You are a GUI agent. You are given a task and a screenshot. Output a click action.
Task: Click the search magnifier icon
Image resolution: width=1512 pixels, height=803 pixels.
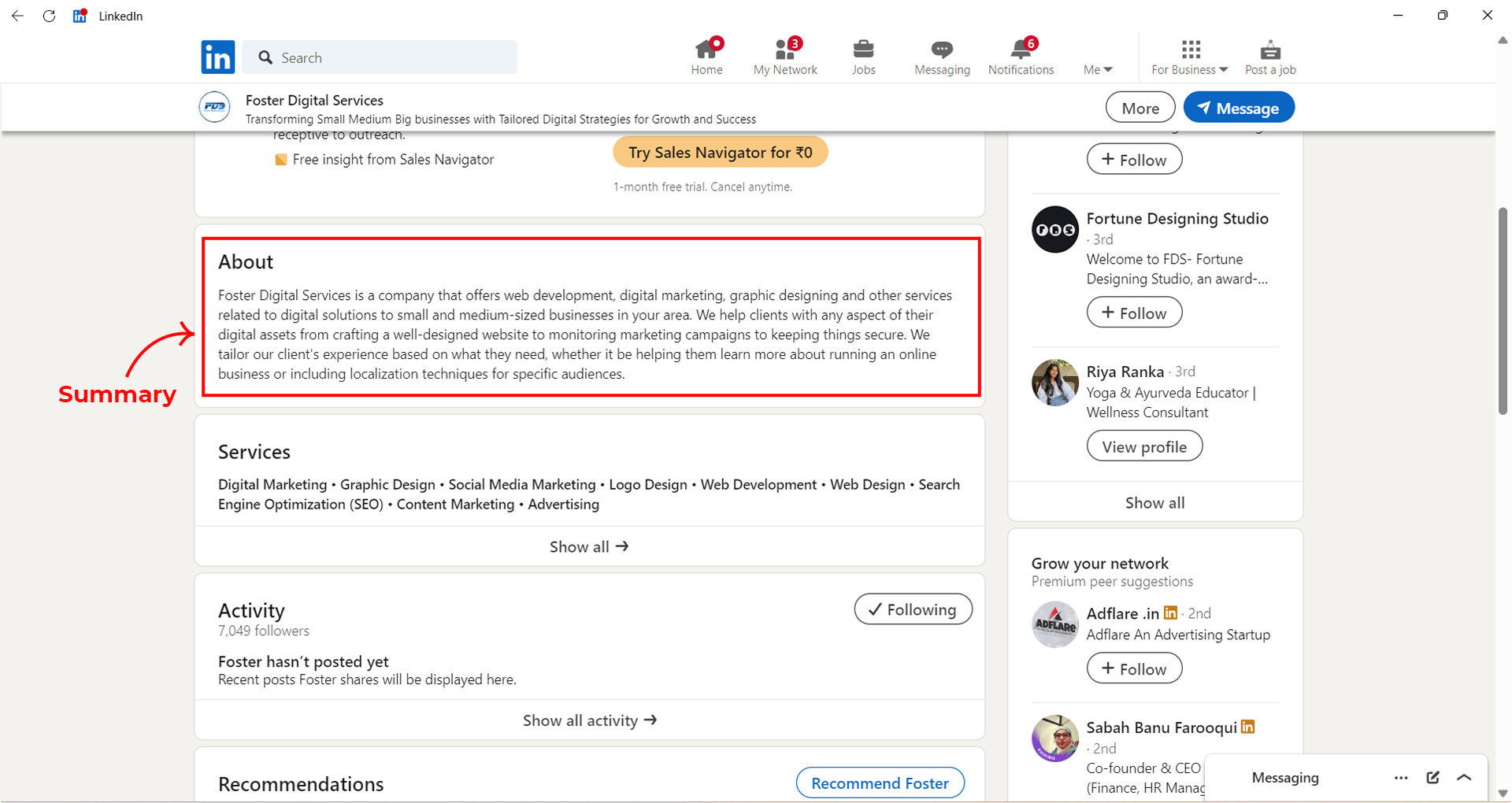(x=265, y=57)
